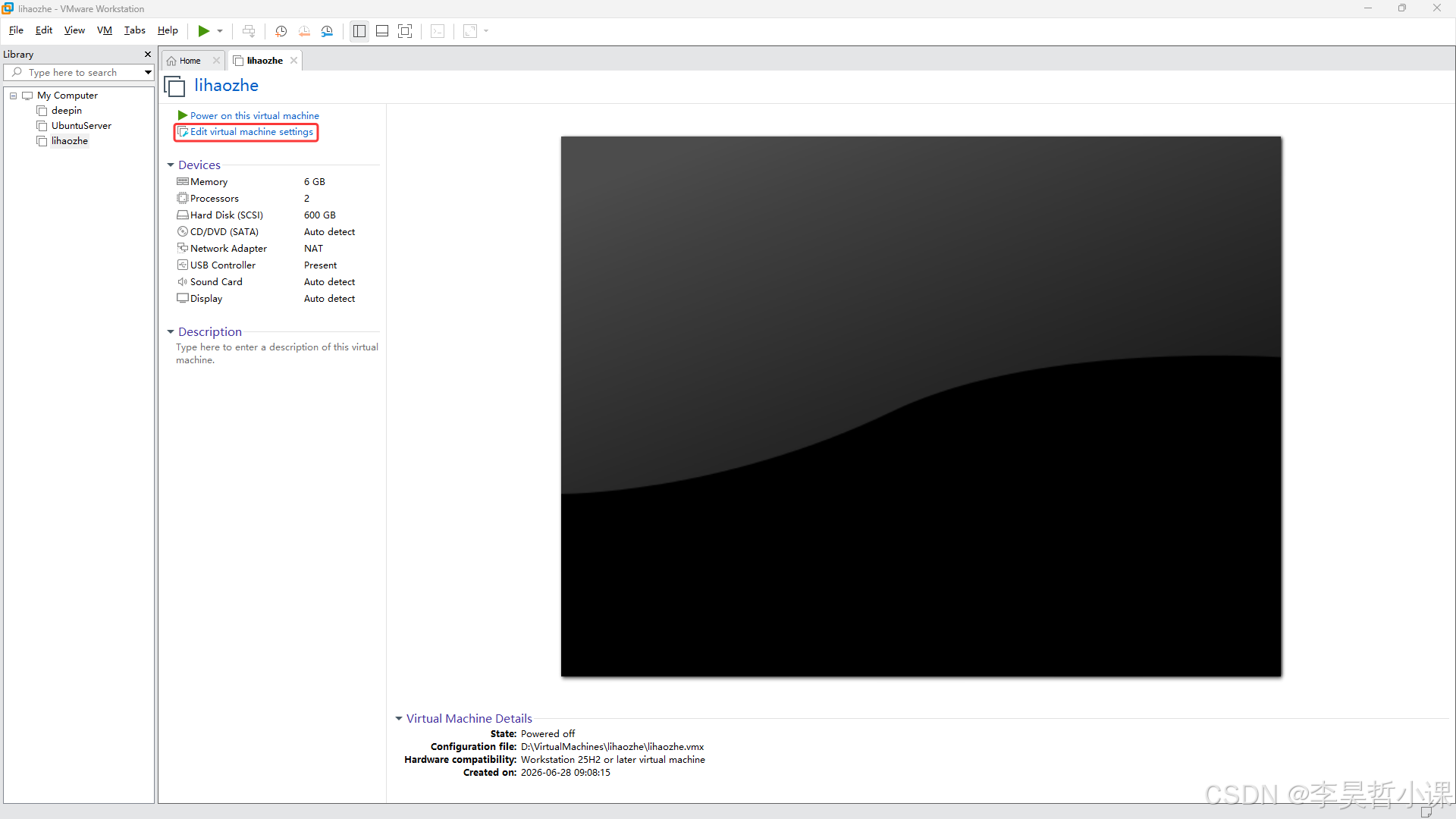Collapse the Virtual Machine Details section

point(399,719)
